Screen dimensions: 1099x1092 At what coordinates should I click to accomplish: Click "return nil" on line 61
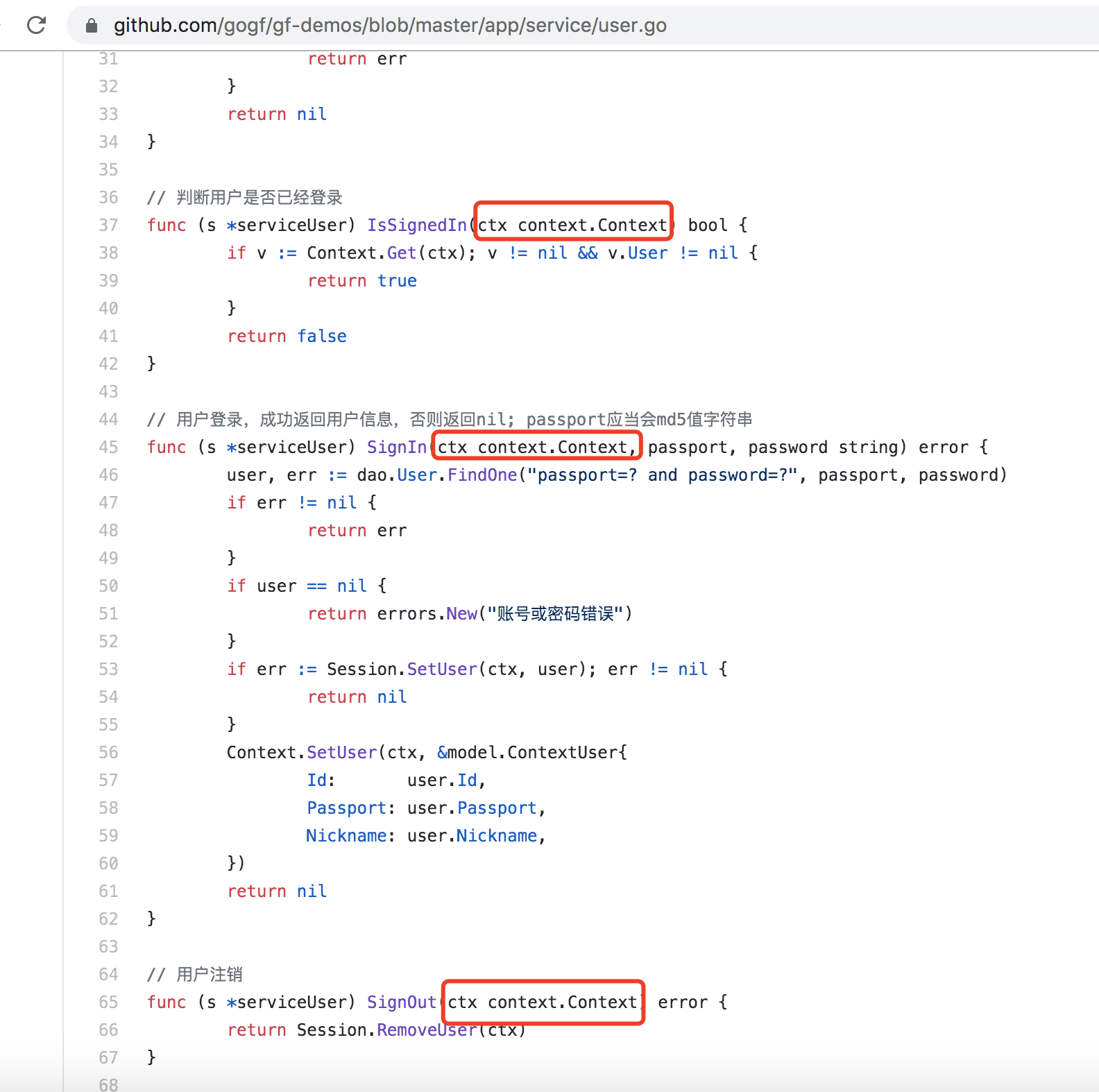coord(277,891)
